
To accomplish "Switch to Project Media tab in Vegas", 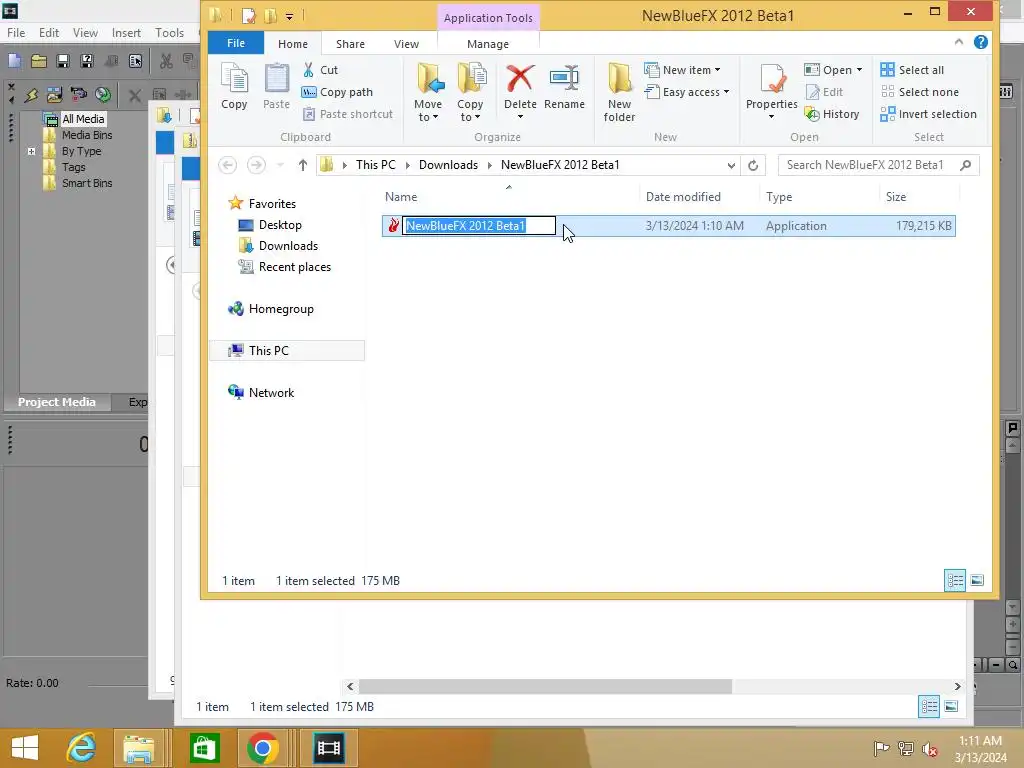I will pyautogui.click(x=56, y=402).
